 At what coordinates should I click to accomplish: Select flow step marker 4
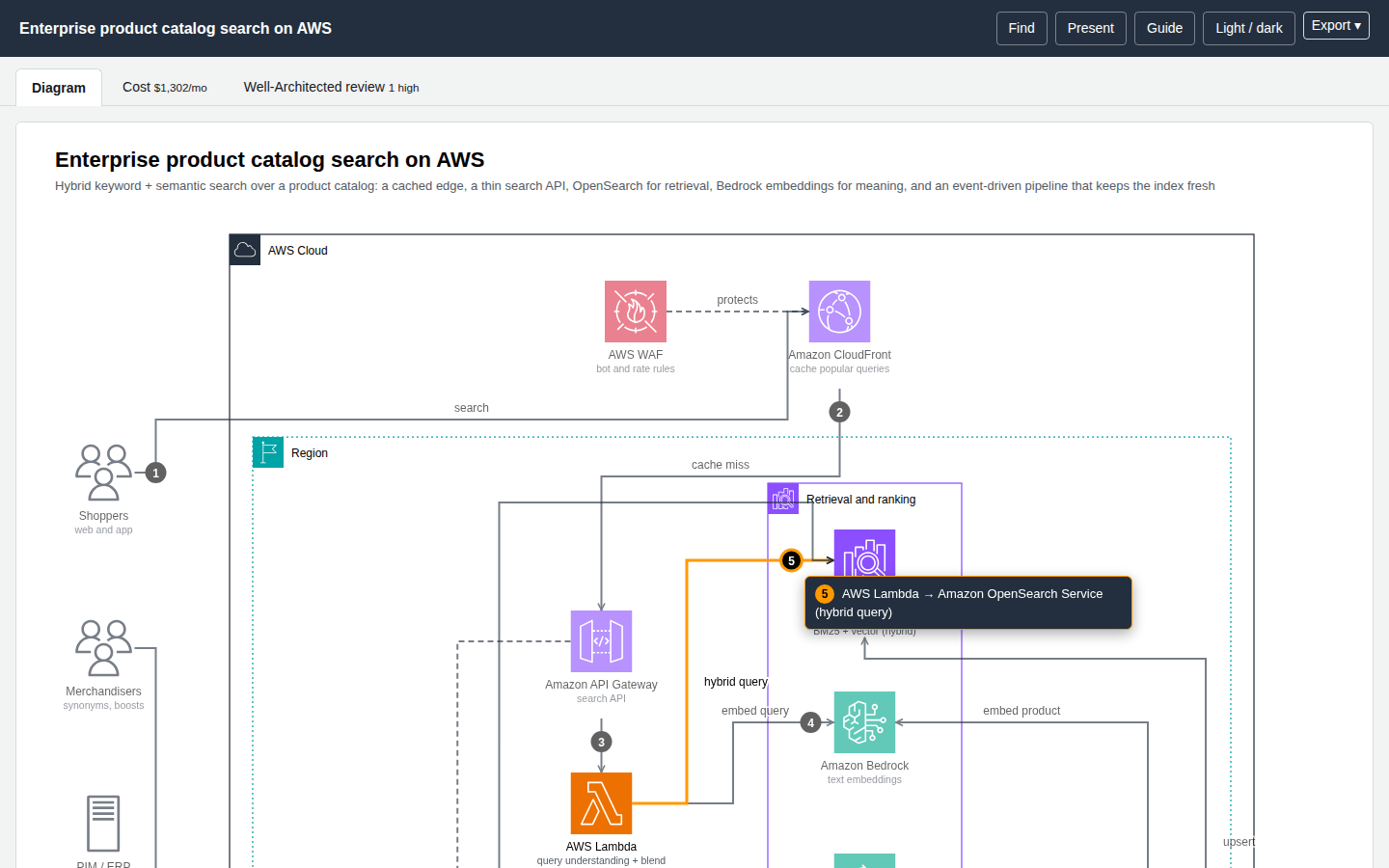[810, 722]
